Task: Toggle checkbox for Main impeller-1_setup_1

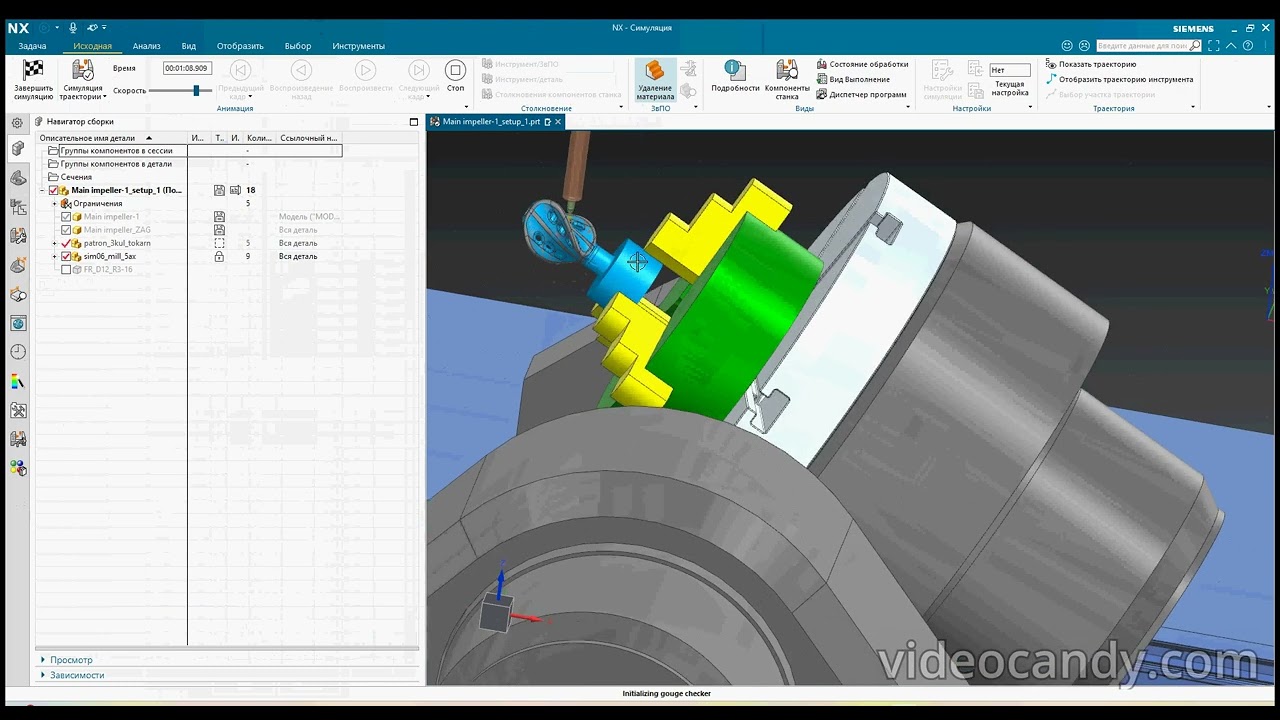Action: pyautogui.click(x=54, y=190)
